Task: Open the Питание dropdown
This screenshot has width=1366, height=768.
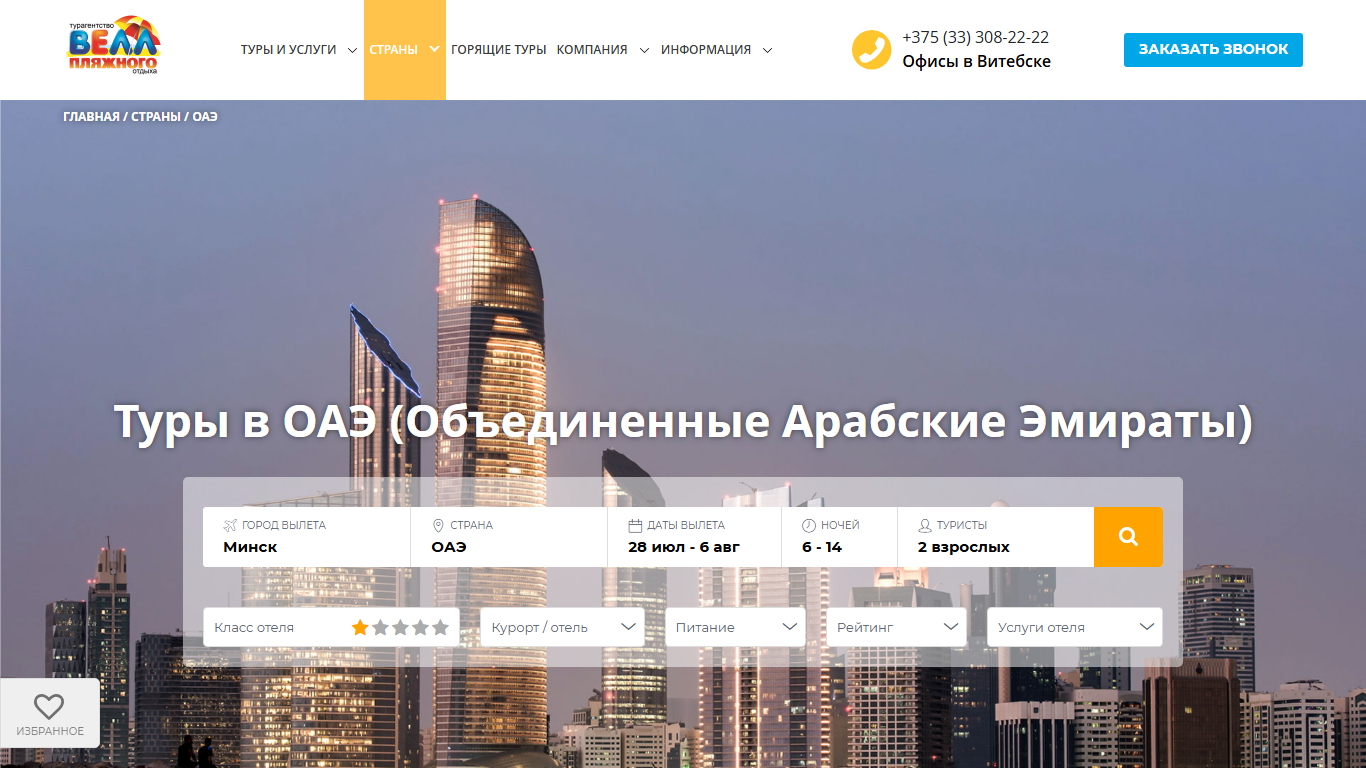Action: 736,627
